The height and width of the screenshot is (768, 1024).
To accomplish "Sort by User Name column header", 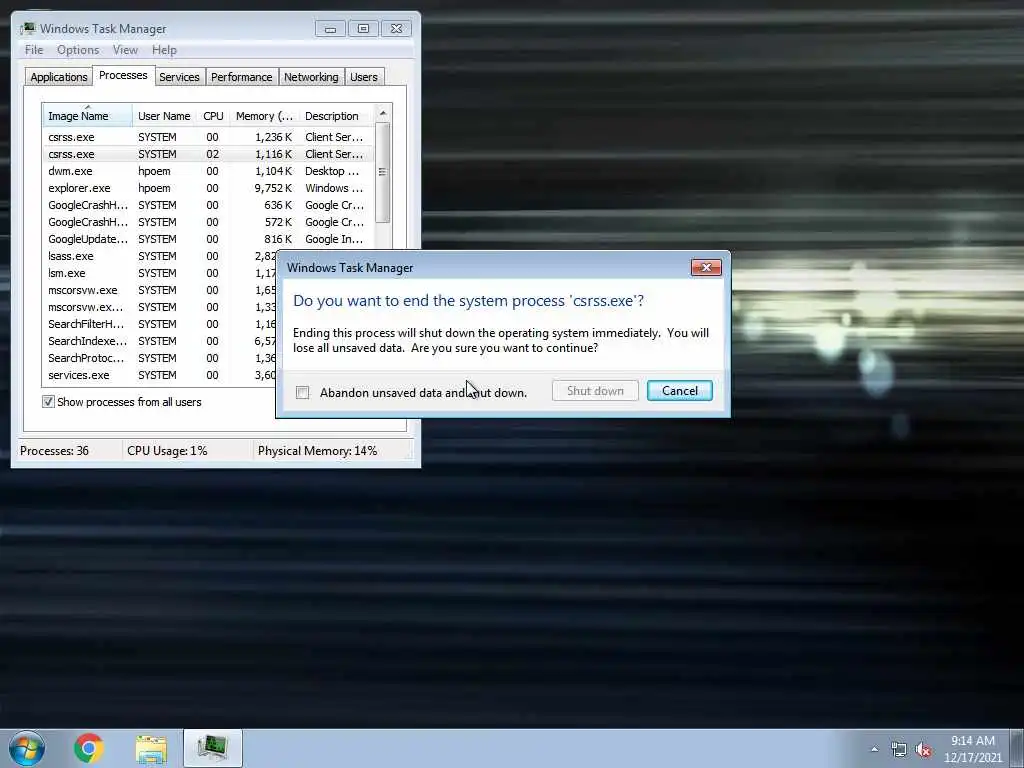I will click(164, 116).
